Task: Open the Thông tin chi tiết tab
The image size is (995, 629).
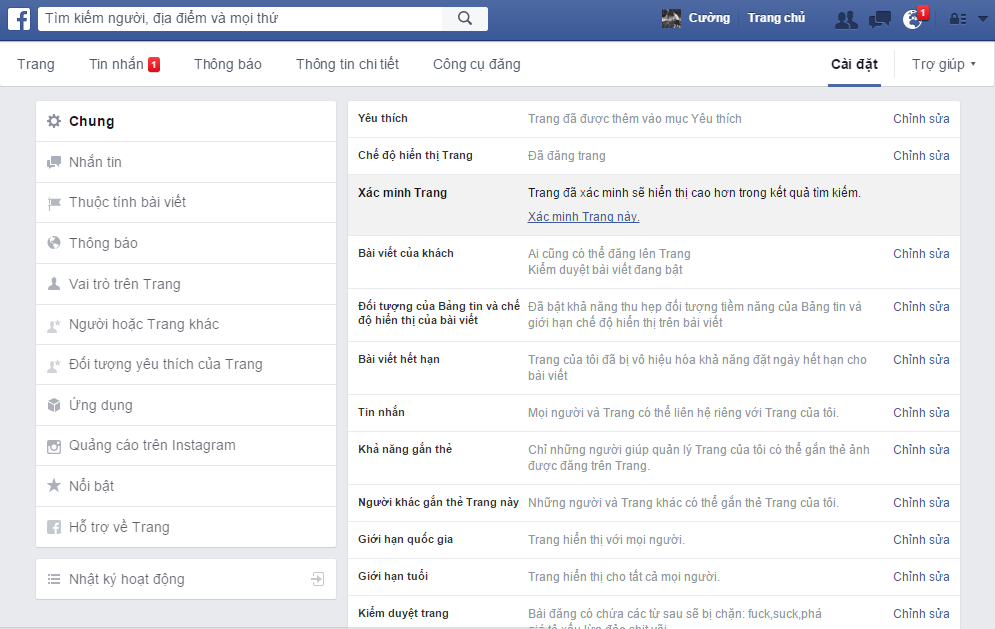Action: pyautogui.click(x=347, y=64)
